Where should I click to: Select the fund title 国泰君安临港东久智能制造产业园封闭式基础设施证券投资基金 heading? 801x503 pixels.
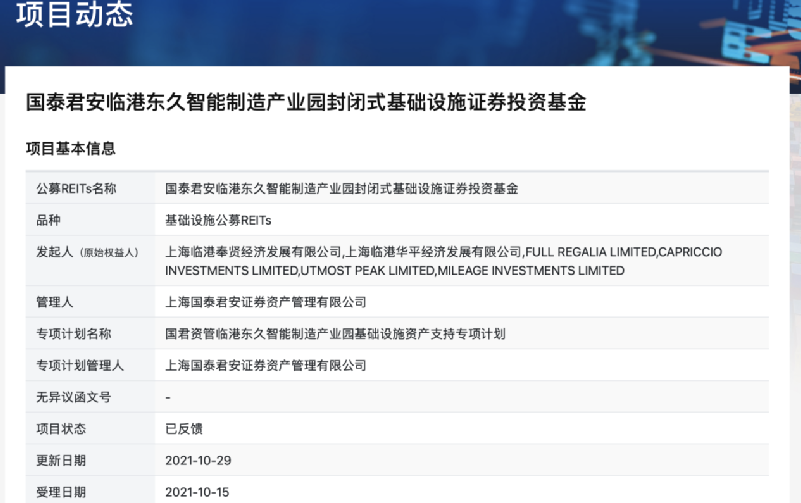tap(306, 102)
